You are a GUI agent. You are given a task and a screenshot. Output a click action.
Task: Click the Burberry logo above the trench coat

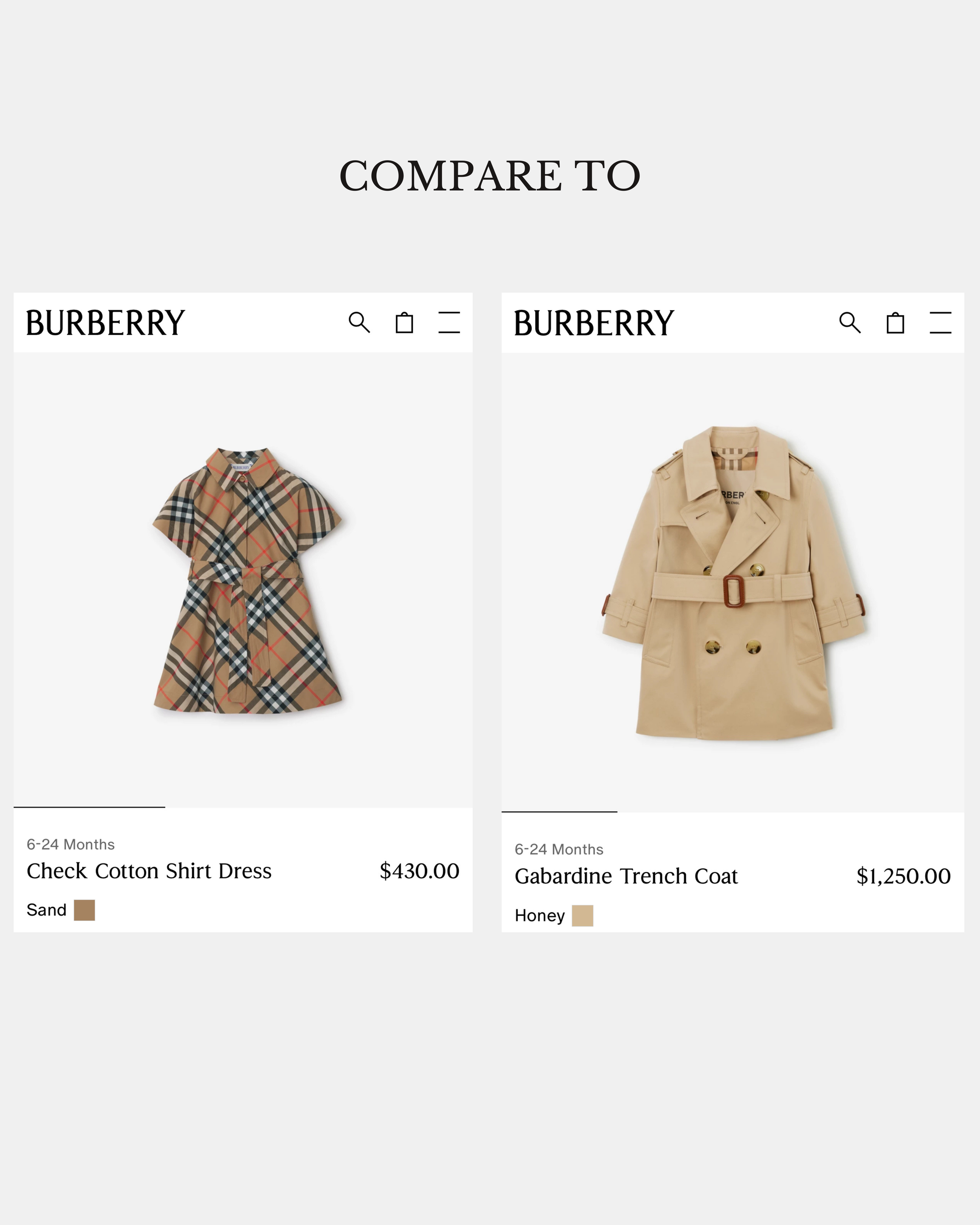[x=594, y=323]
